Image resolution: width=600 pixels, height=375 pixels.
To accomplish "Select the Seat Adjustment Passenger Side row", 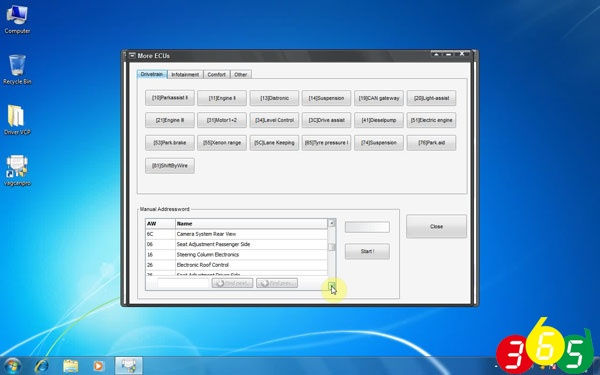I will (236, 244).
